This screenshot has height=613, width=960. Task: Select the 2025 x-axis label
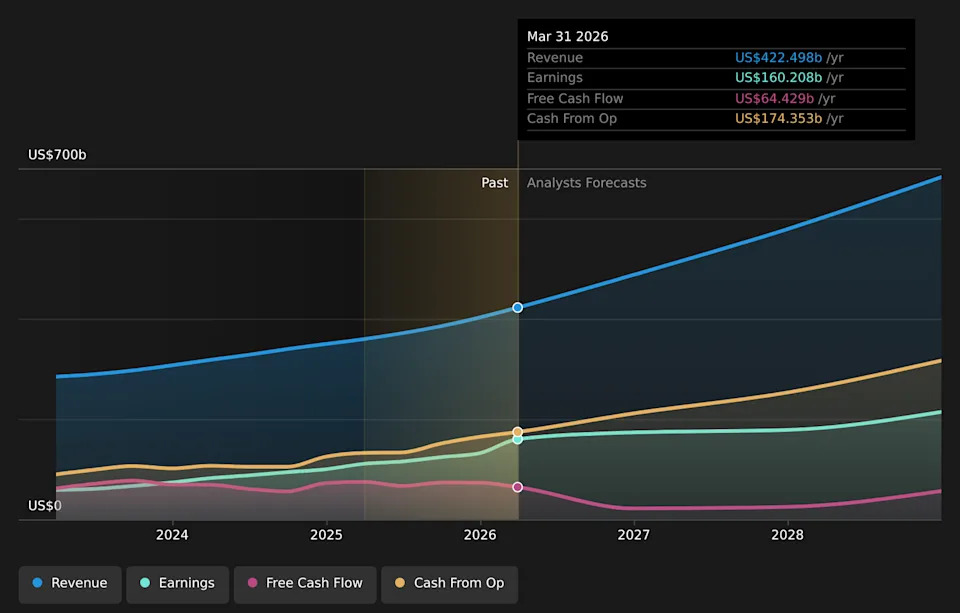326,535
